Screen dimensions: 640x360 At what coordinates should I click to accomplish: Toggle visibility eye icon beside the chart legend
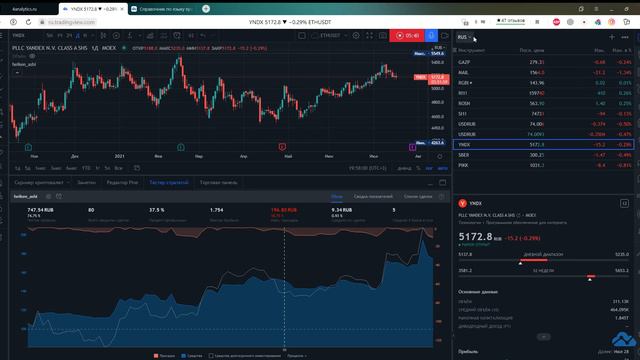(x=32, y=56)
